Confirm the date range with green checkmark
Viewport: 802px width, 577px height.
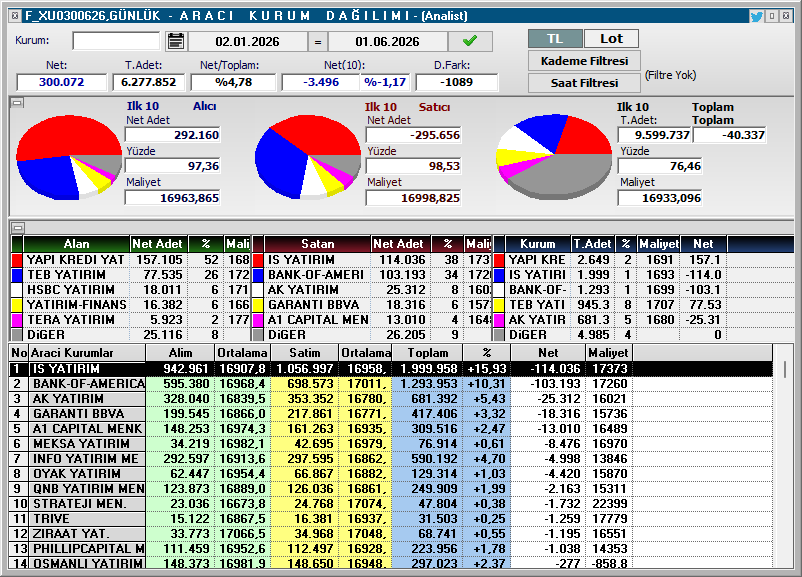(470, 41)
